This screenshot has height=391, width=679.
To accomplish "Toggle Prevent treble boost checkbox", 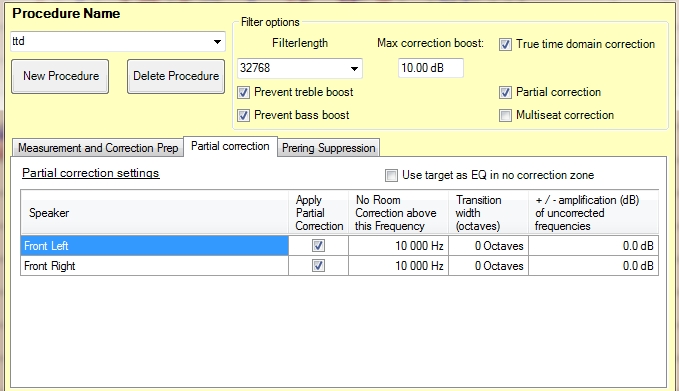I will 243,92.
